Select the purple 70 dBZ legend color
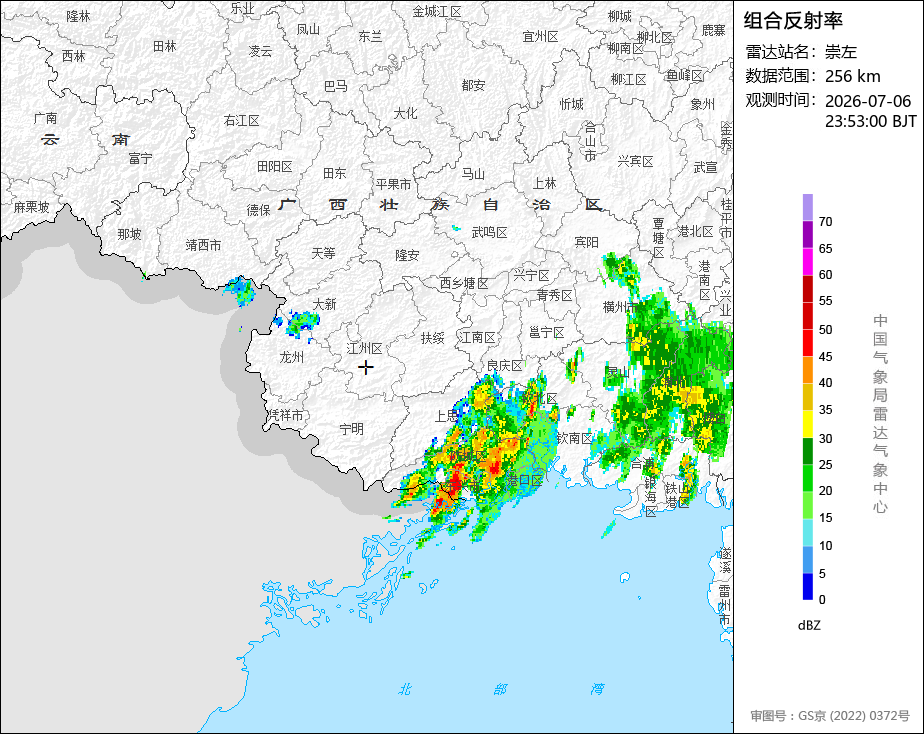Screen dimensions: 924x734 [x=807, y=207]
